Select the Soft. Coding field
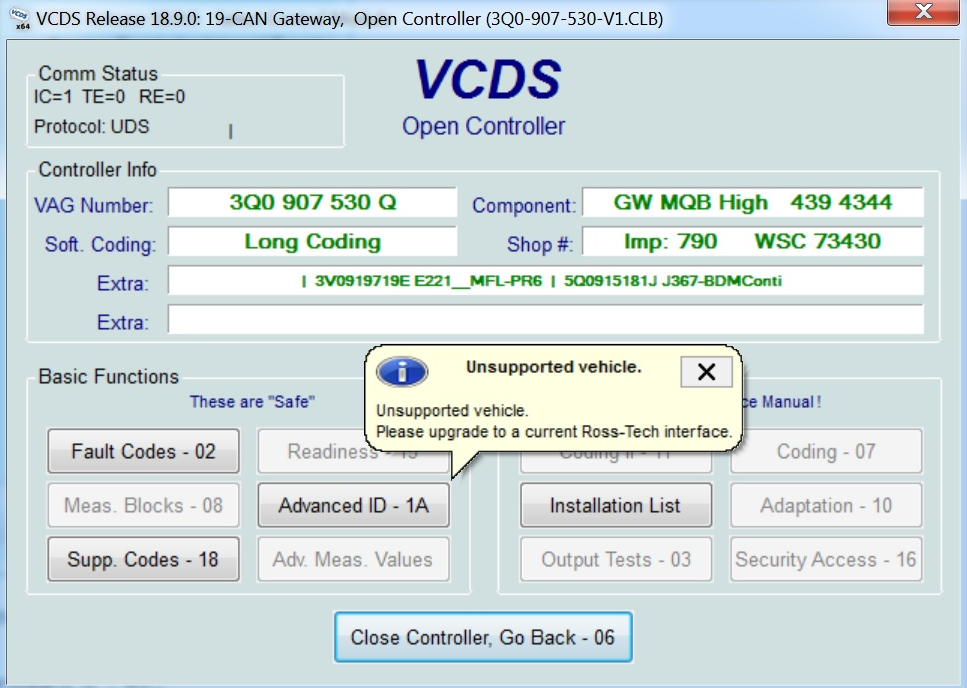The height and width of the screenshot is (688, 967). 312,242
